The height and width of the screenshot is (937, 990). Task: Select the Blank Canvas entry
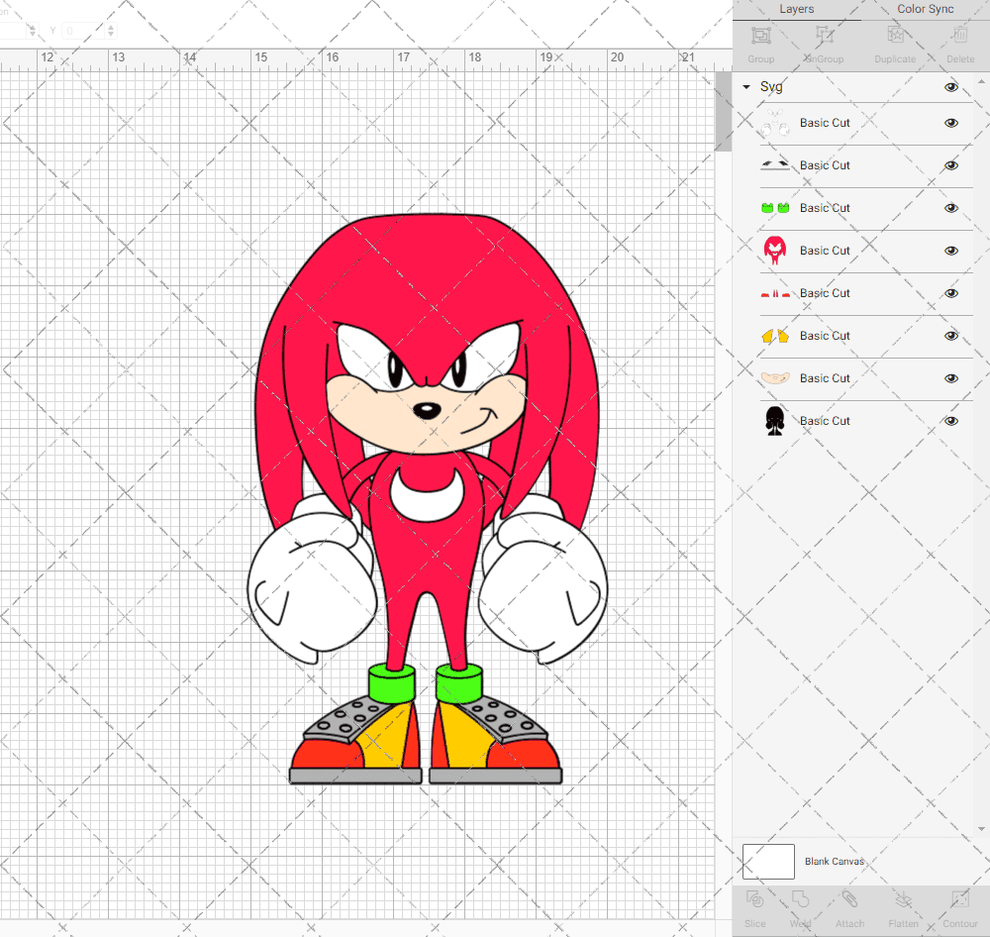(835, 861)
